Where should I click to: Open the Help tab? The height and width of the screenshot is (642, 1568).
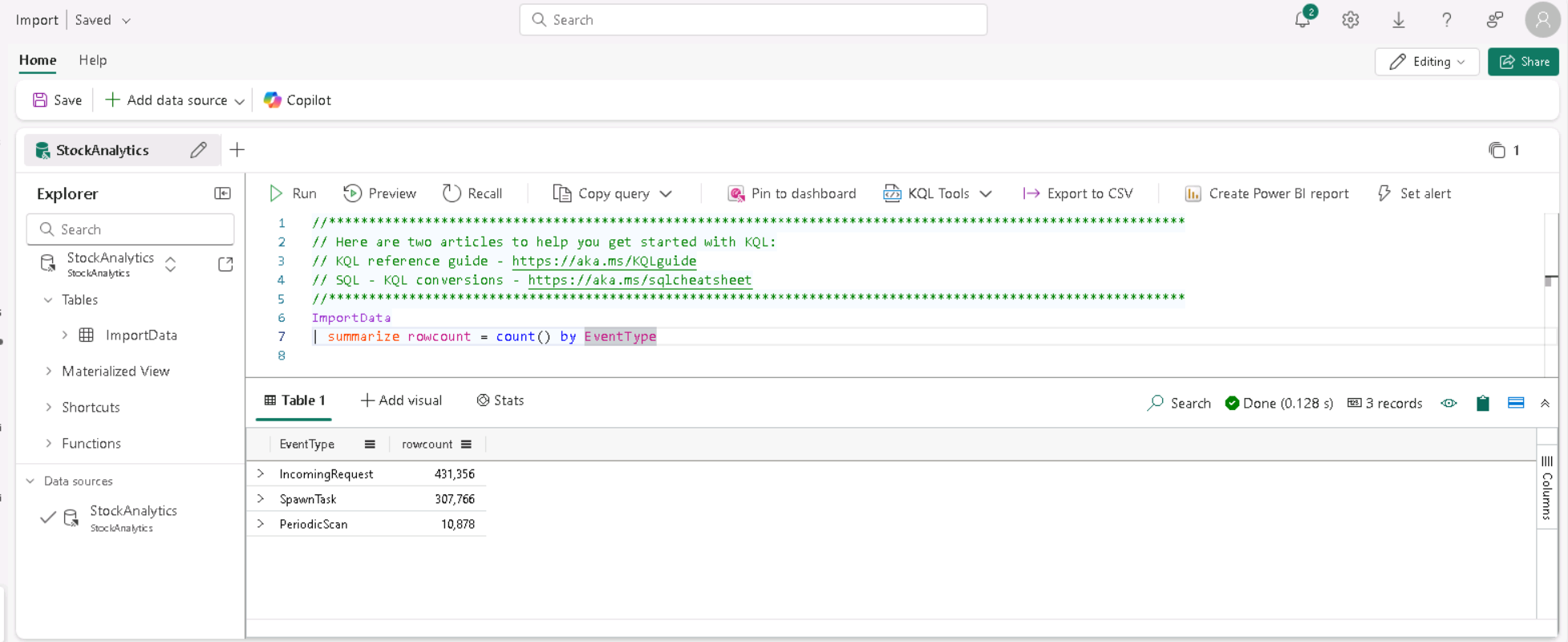(93, 60)
